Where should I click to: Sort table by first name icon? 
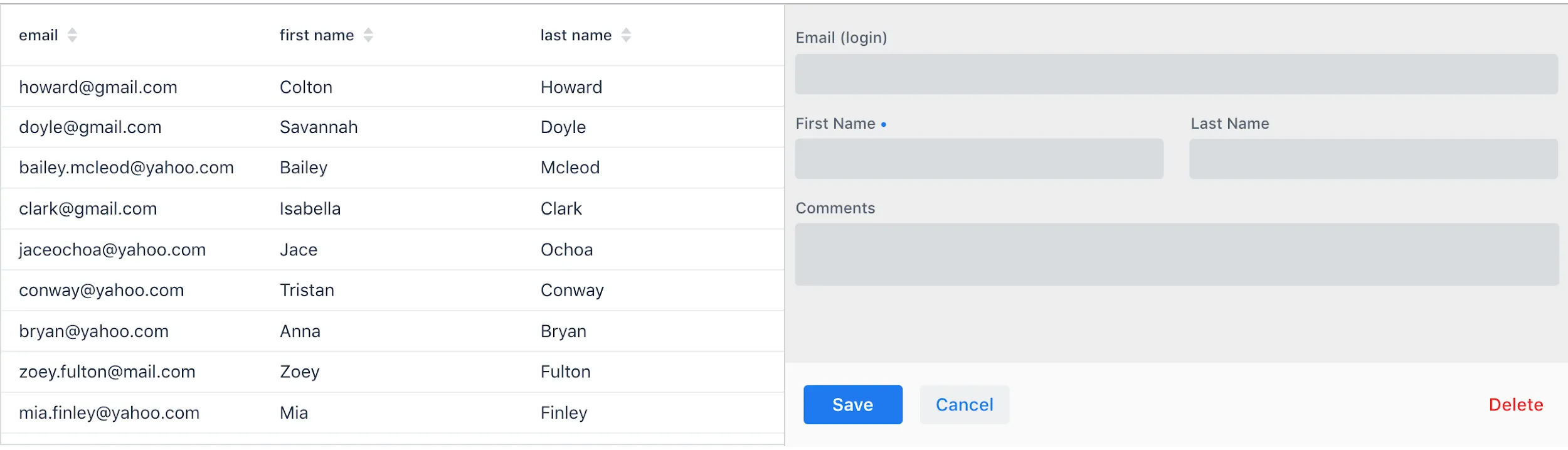pyautogui.click(x=368, y=35)
